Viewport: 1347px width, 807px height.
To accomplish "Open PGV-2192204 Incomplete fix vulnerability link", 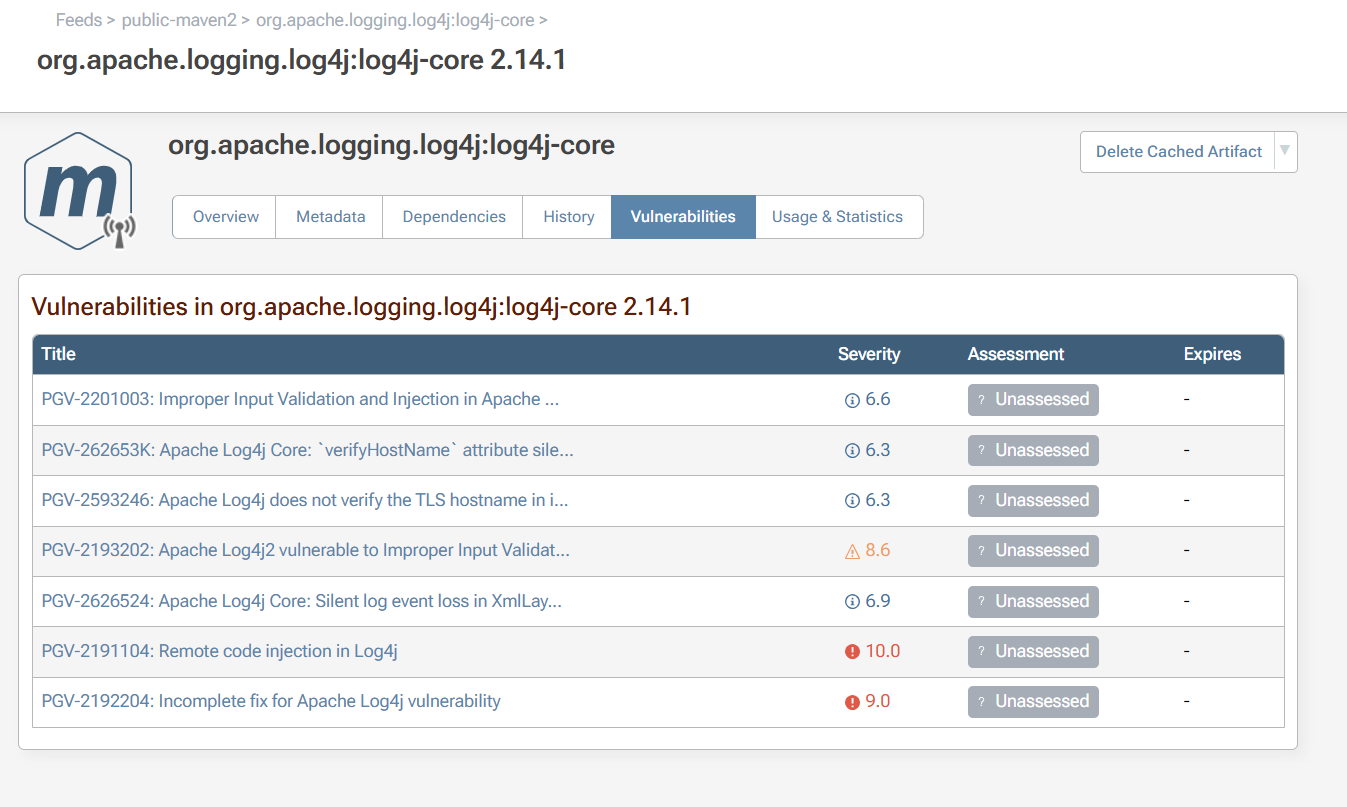I will click(270, 702).
